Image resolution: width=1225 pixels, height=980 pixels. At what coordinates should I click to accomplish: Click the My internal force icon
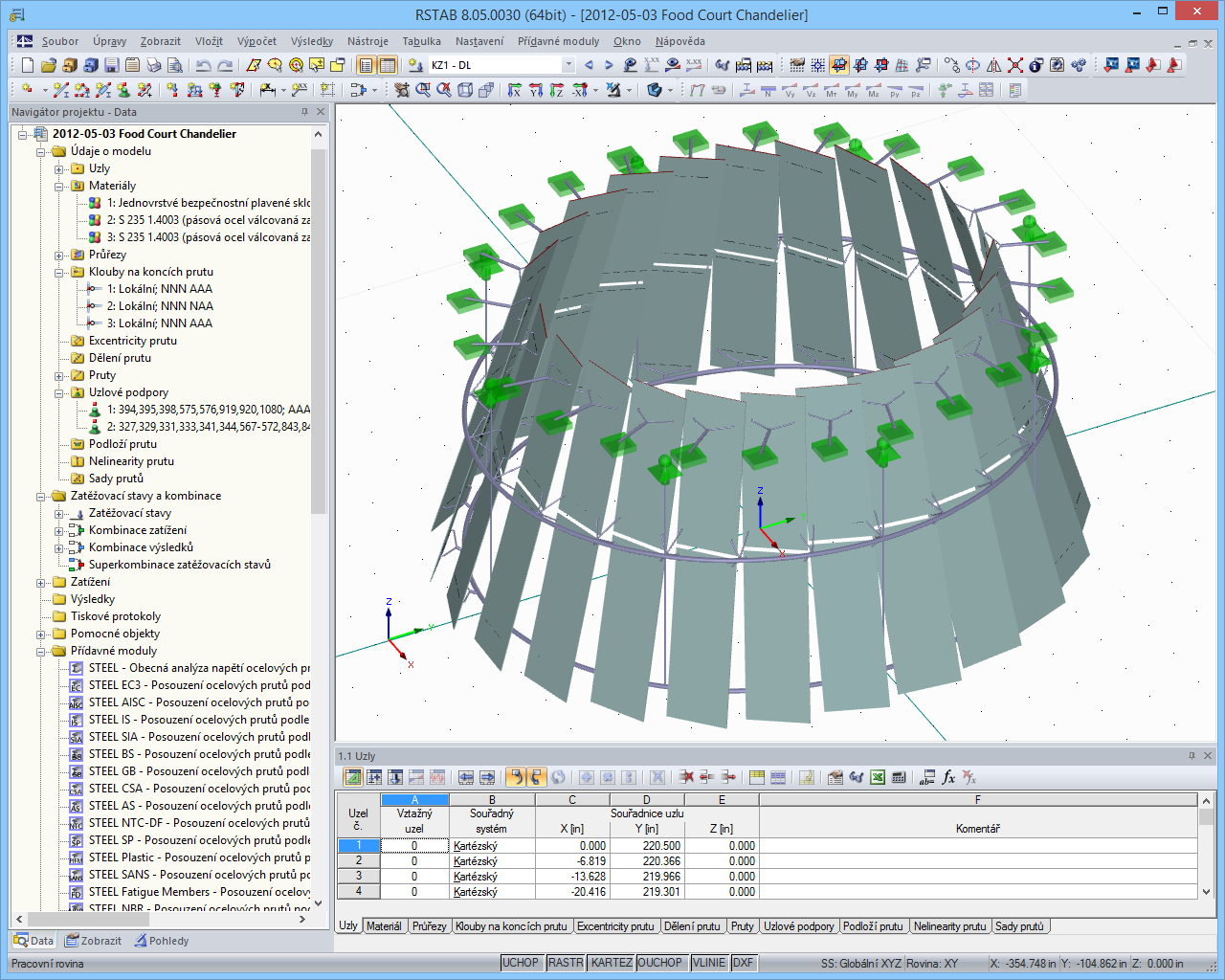point(853,91)
